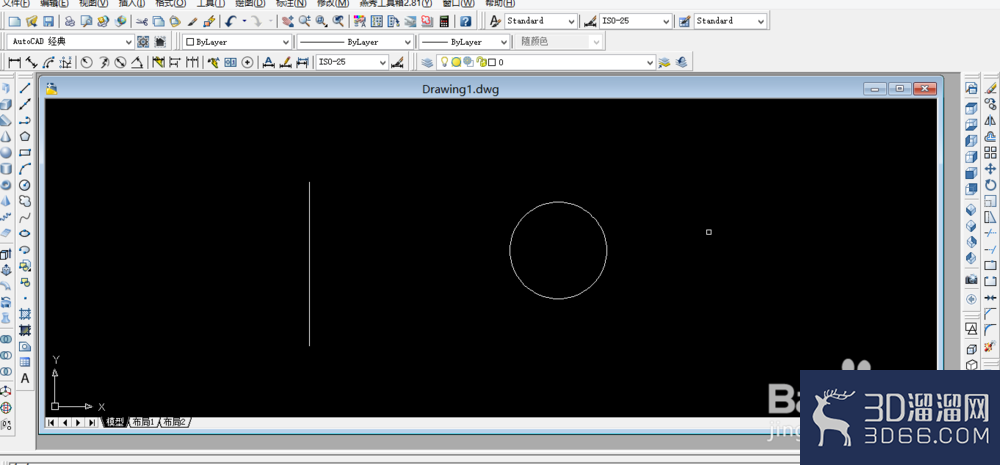Open the 视图(V) menu

pos(94,3)
